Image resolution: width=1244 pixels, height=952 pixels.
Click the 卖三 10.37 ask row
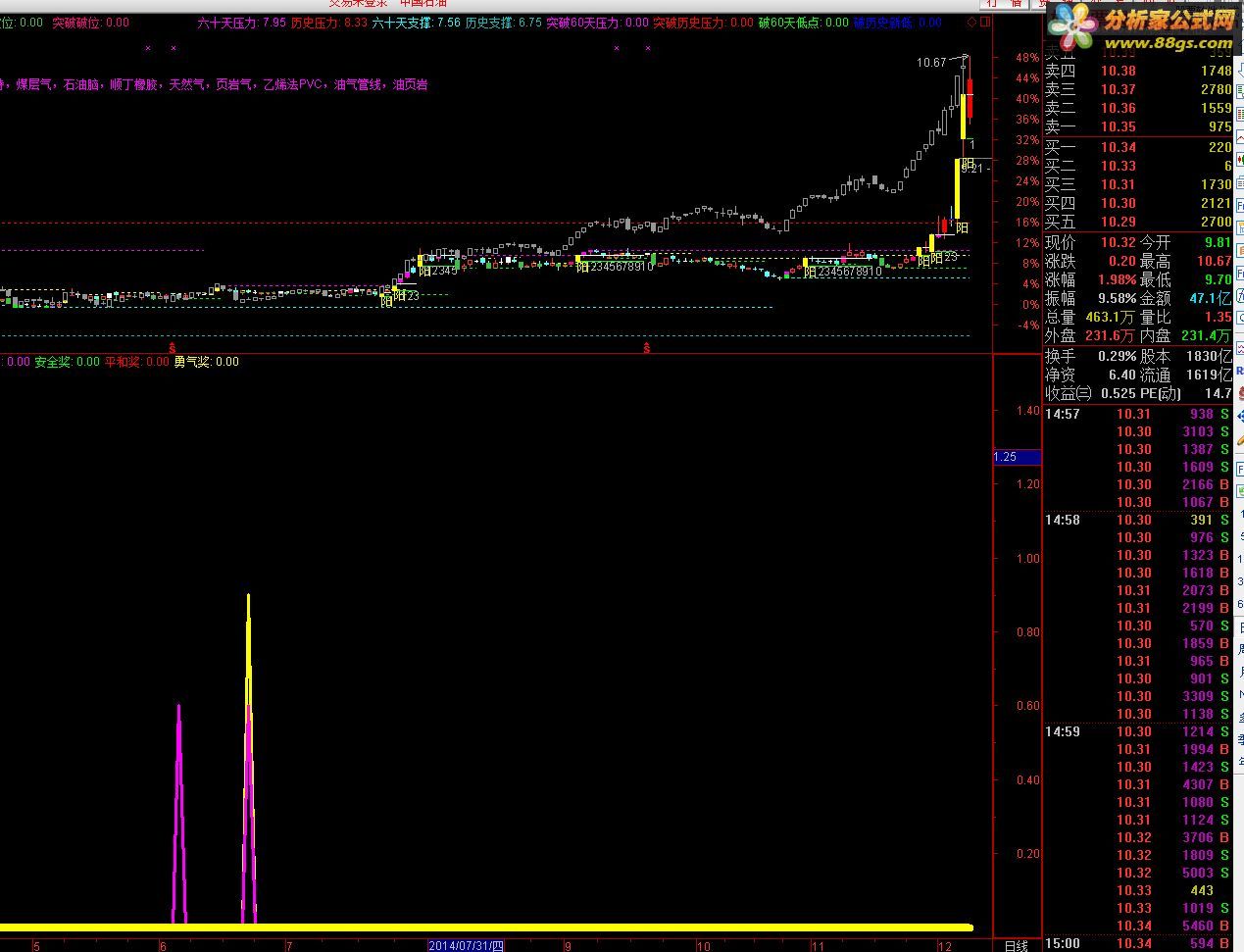[x=1138, y=89]
